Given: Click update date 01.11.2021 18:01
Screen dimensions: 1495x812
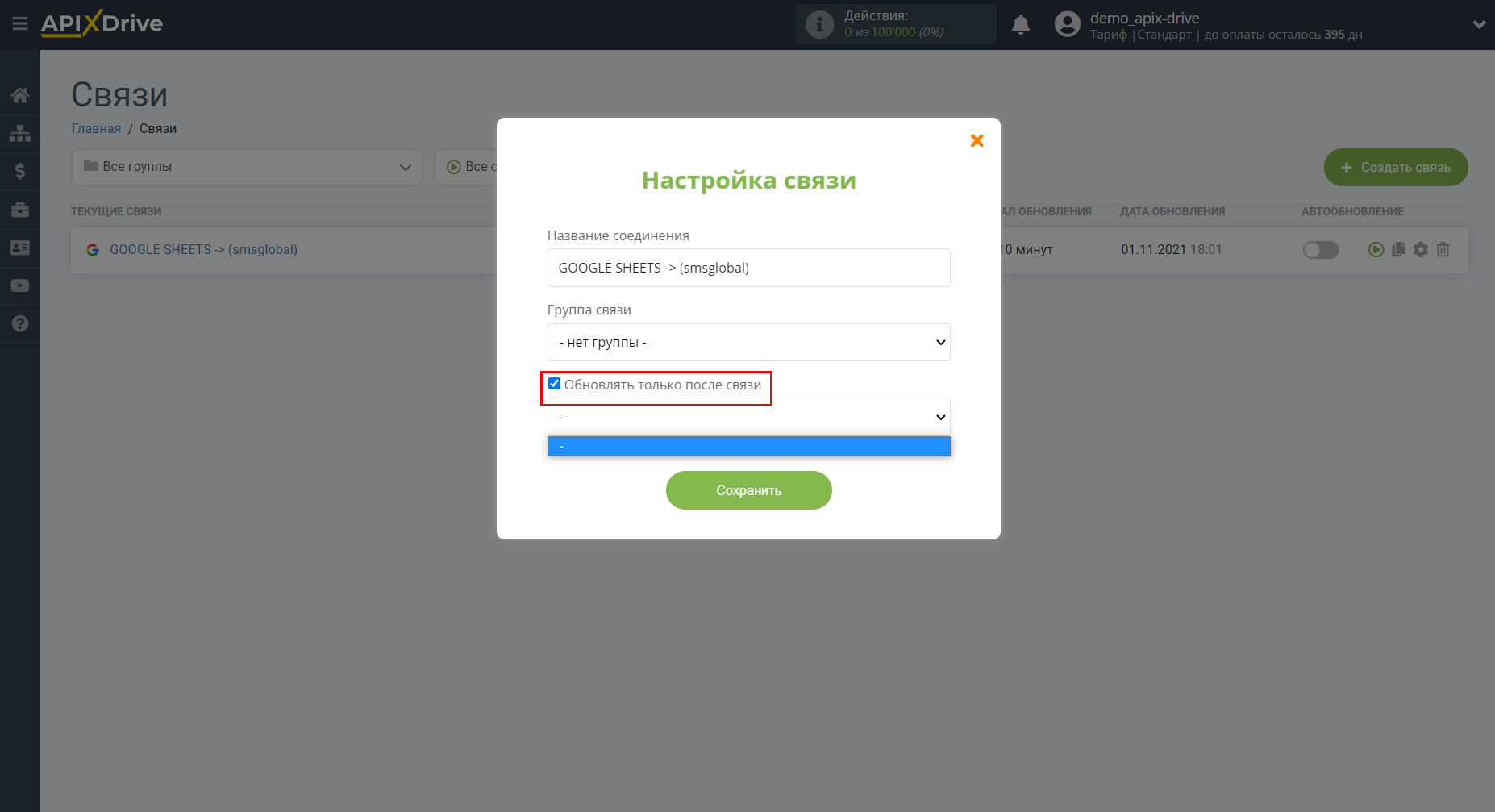Looking at the screenshot, I should [1172, 249].
